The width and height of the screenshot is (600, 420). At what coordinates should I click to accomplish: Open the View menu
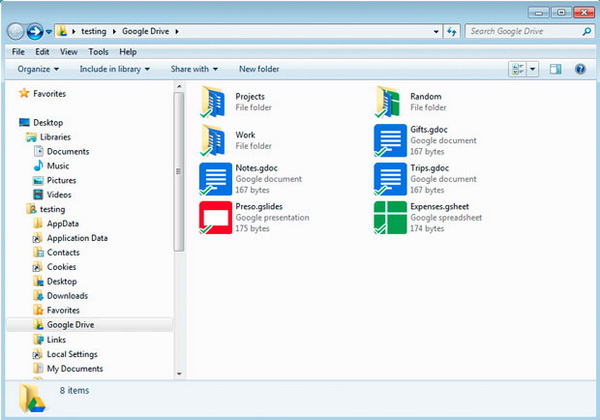tap(69, 51)
